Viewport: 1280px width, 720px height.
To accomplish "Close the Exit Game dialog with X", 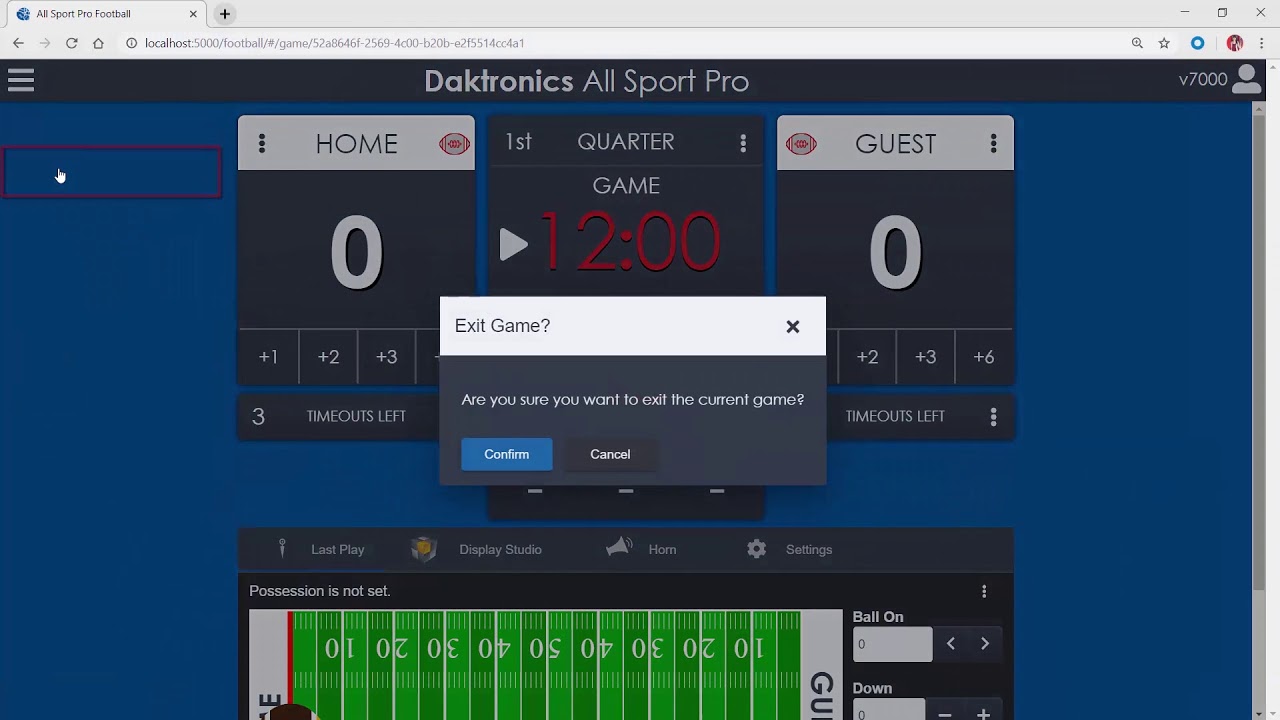I will coord(793,326).
